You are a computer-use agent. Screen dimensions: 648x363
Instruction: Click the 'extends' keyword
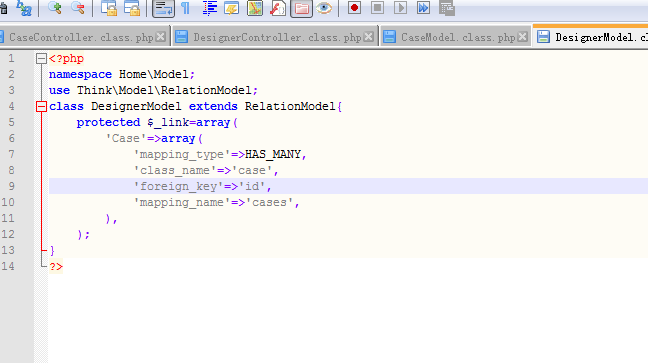213,106
